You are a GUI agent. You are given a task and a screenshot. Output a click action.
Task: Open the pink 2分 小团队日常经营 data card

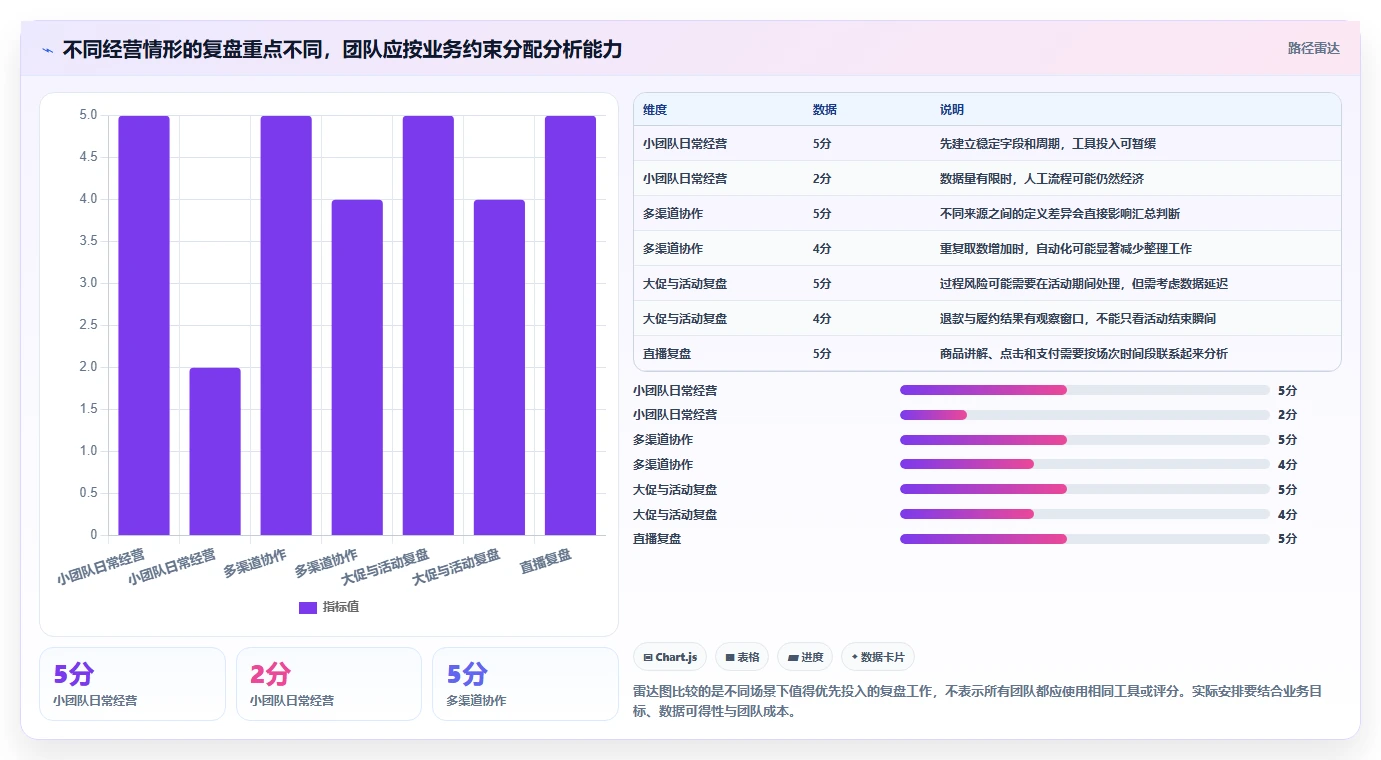329,684
